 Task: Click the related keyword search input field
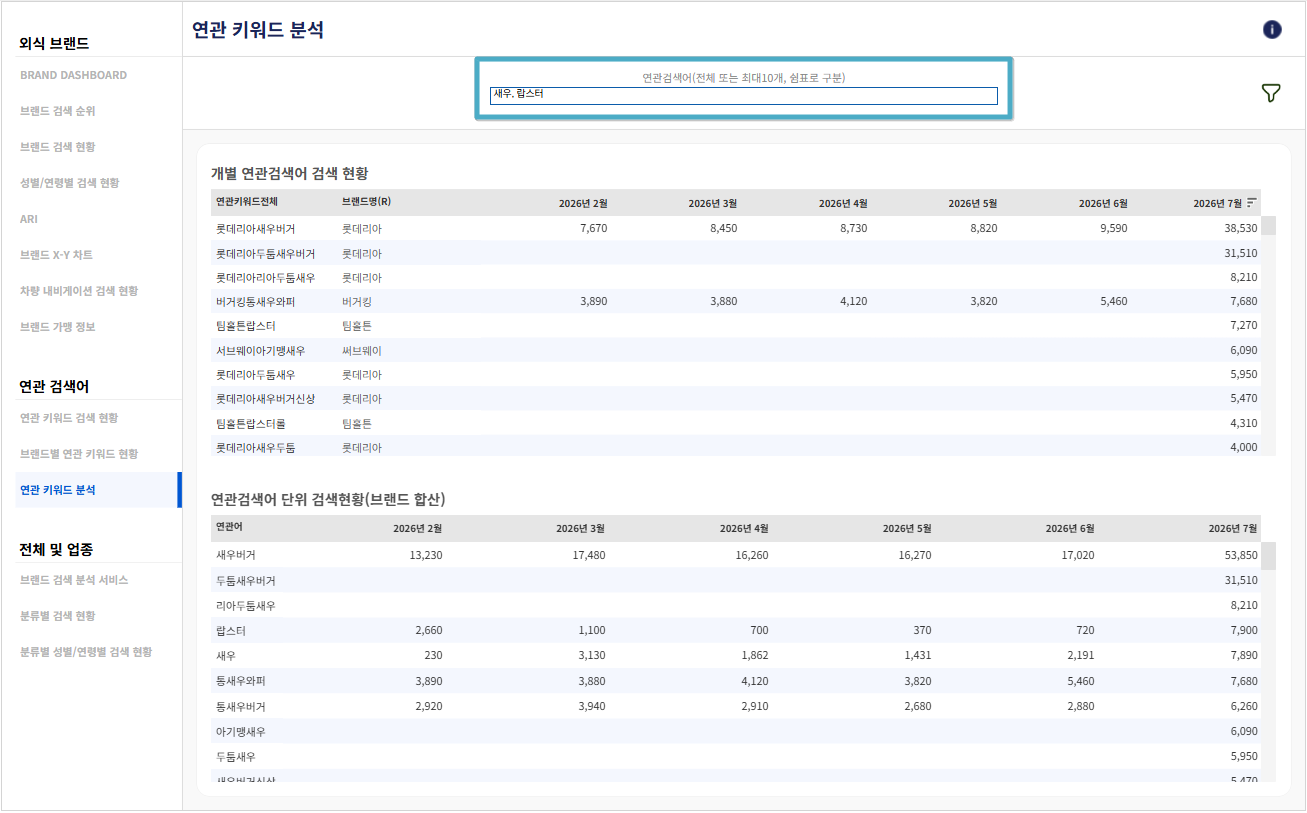tap(744, 96)
